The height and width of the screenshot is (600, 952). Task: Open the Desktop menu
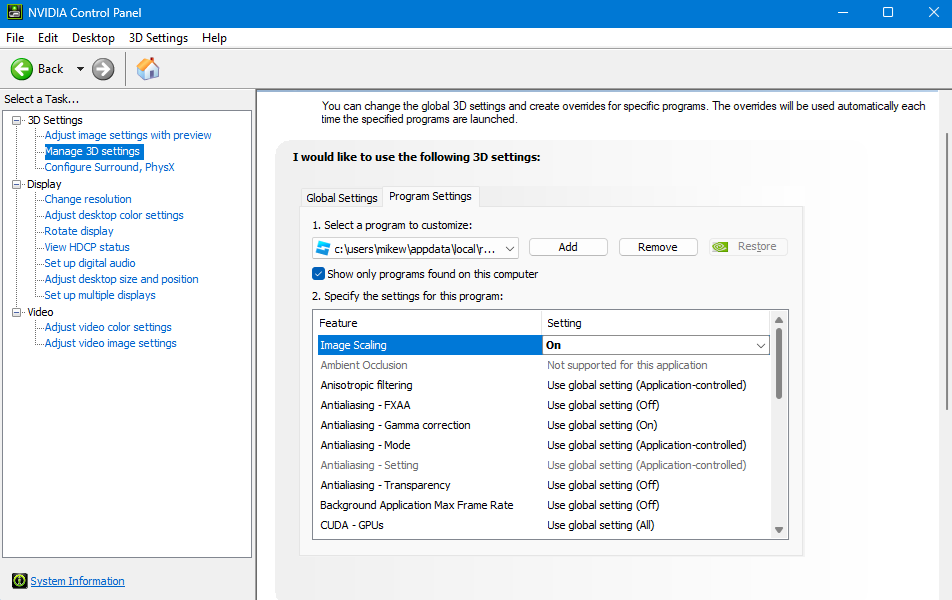(92, 37)
